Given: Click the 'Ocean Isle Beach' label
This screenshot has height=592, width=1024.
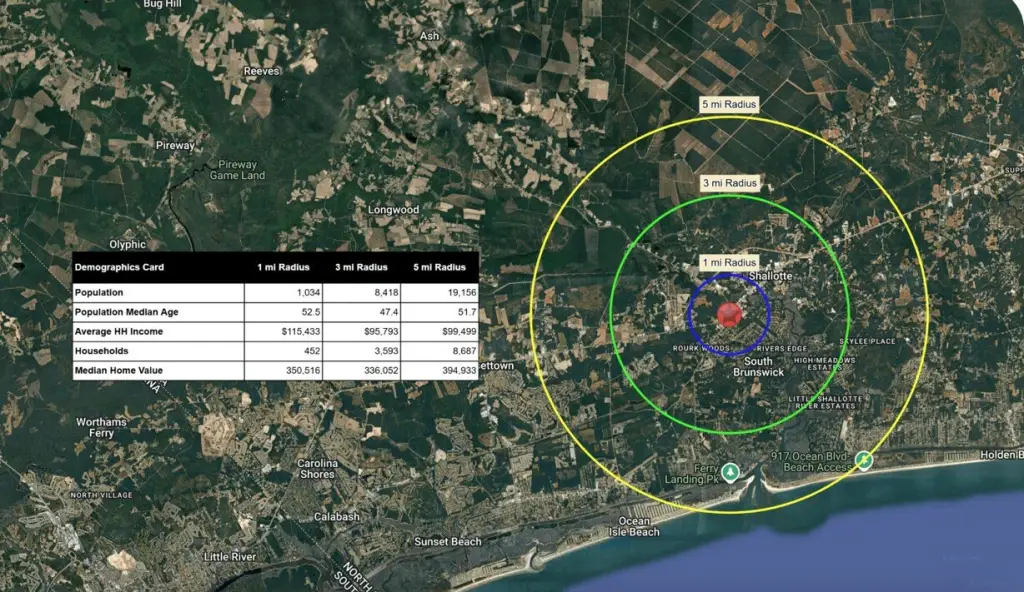Looking at the screenshot, I should point(634,527).
